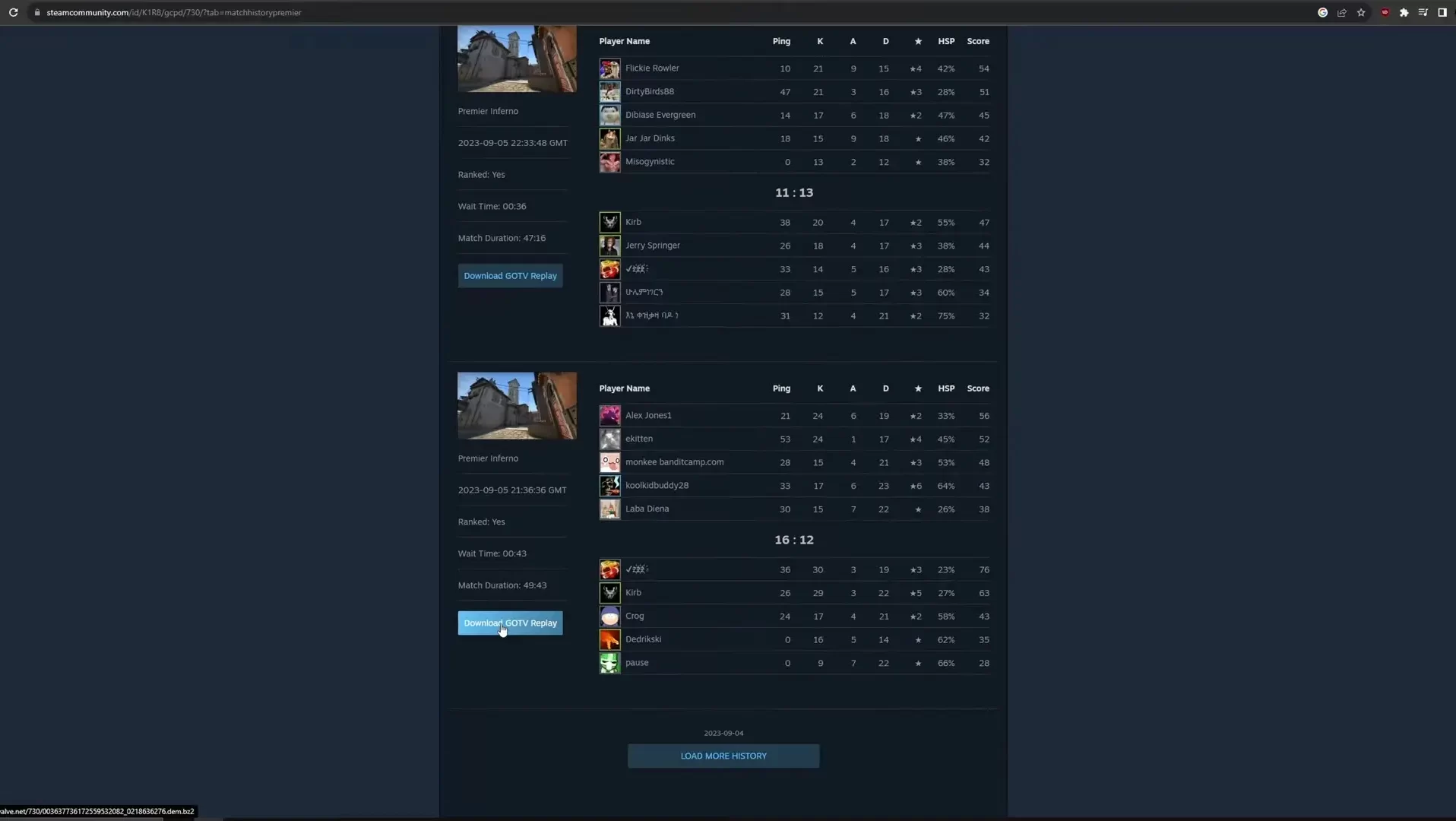Open DirtyBirds88's avatar
The width and height of the screenshot is (1456, 821).
point(609,92)
